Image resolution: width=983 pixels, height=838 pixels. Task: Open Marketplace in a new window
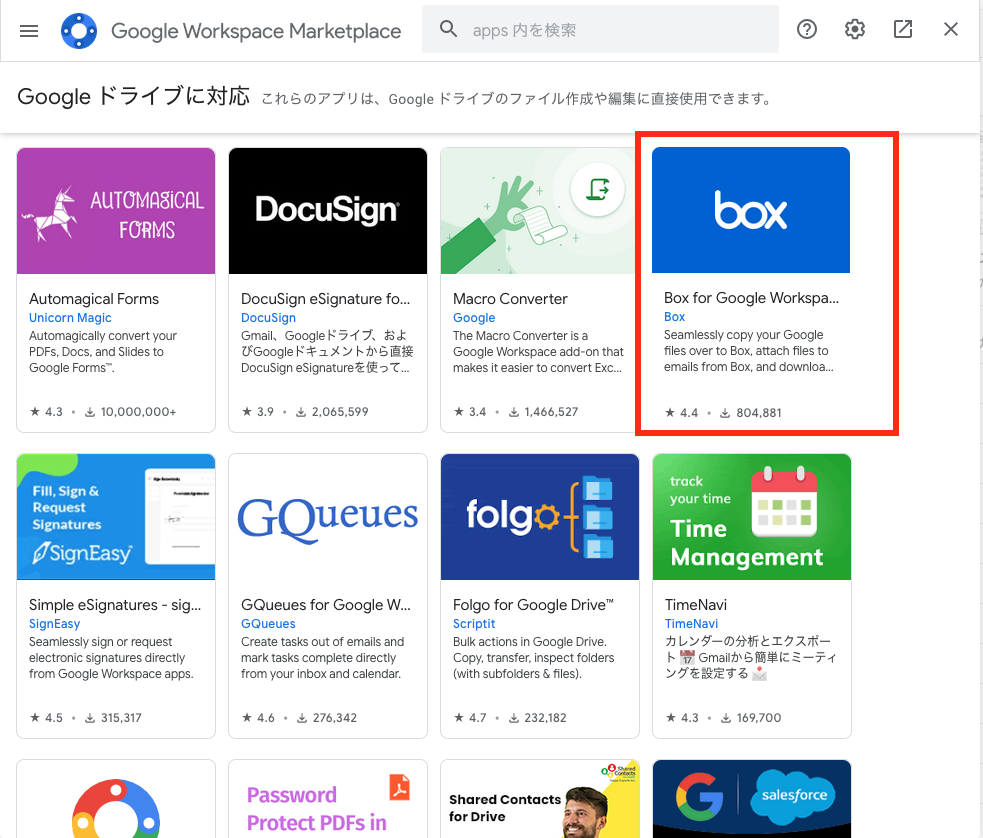[903, 29]
